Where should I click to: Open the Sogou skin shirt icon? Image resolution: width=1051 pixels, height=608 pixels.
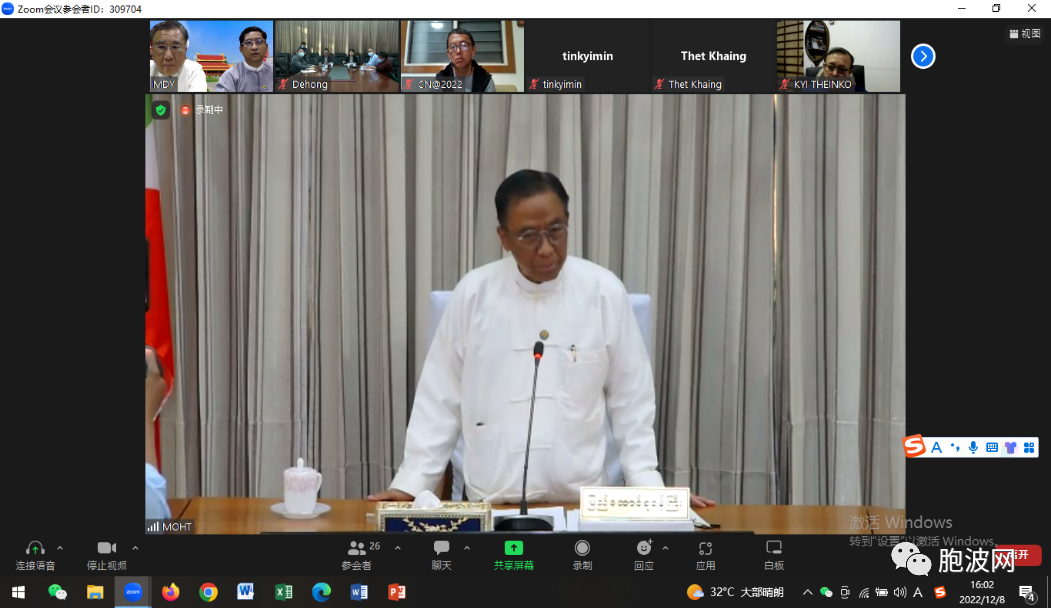click(x=1010, y=448)
